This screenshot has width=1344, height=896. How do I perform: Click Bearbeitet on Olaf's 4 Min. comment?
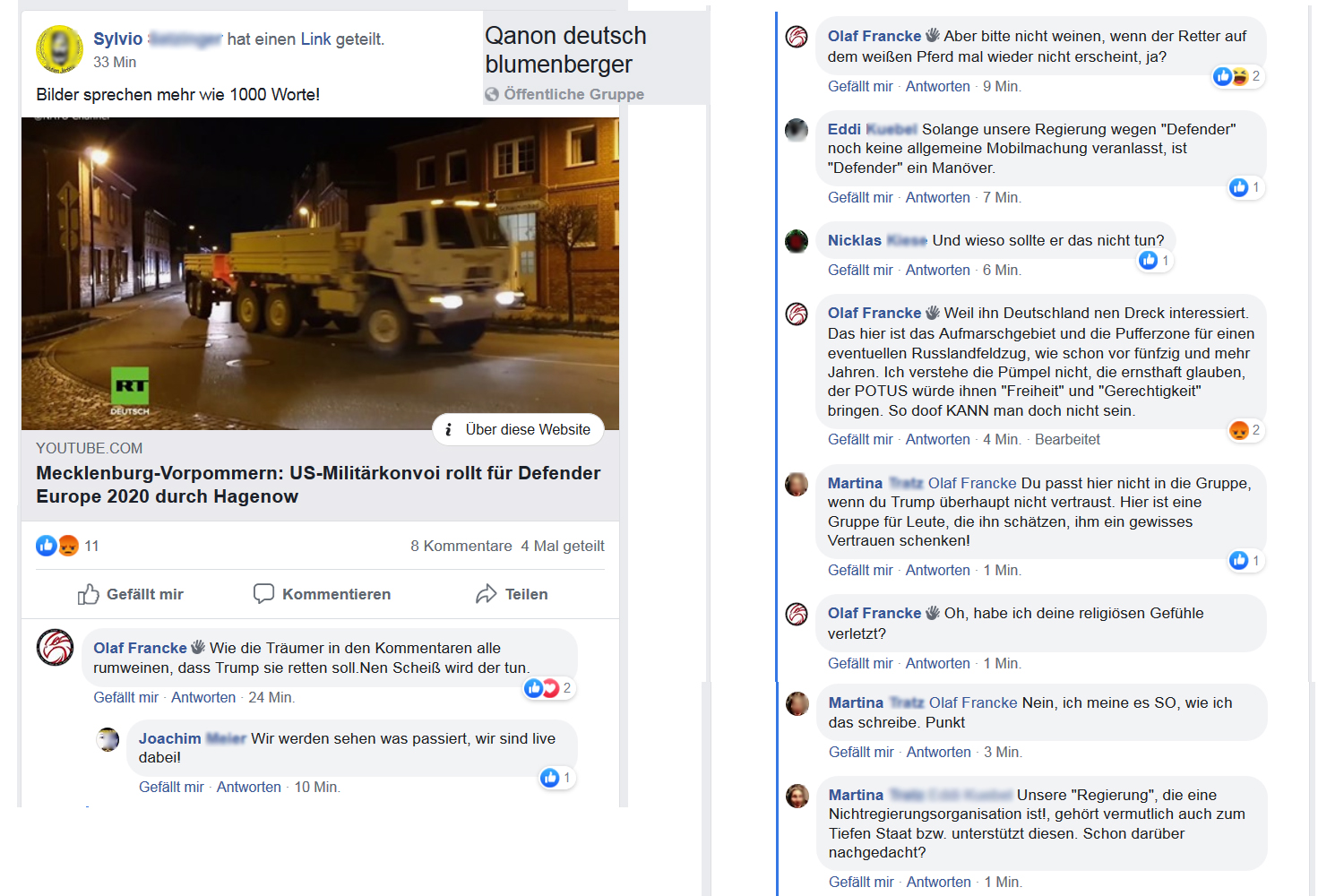(x=1067, y=439)
